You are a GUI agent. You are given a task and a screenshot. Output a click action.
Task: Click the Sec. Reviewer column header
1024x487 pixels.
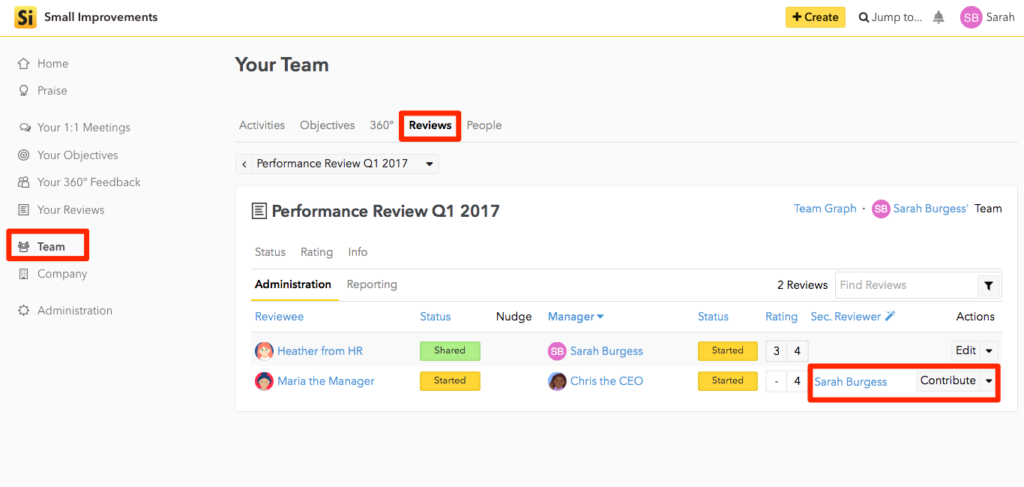click(x=846, y=317)
